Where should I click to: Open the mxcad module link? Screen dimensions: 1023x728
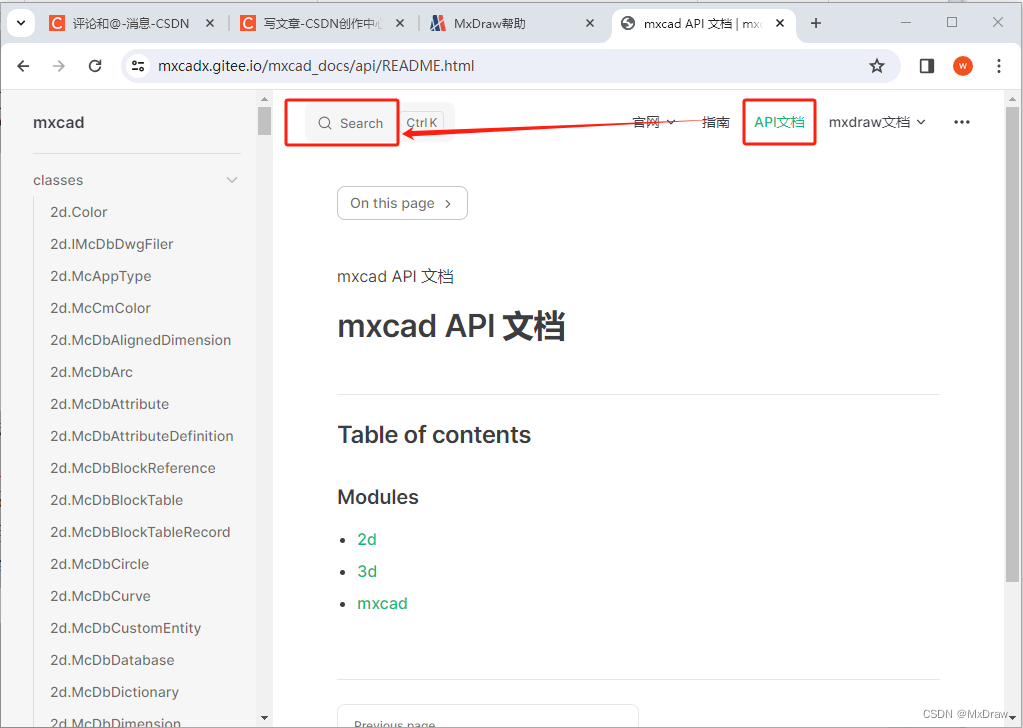(x=382, y=603)
